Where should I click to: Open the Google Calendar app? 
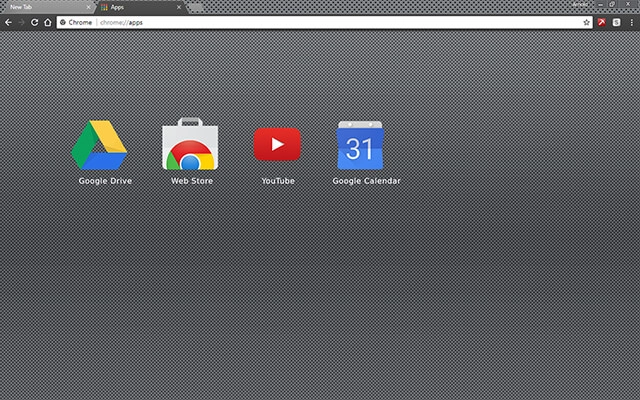tap(360, 145)
